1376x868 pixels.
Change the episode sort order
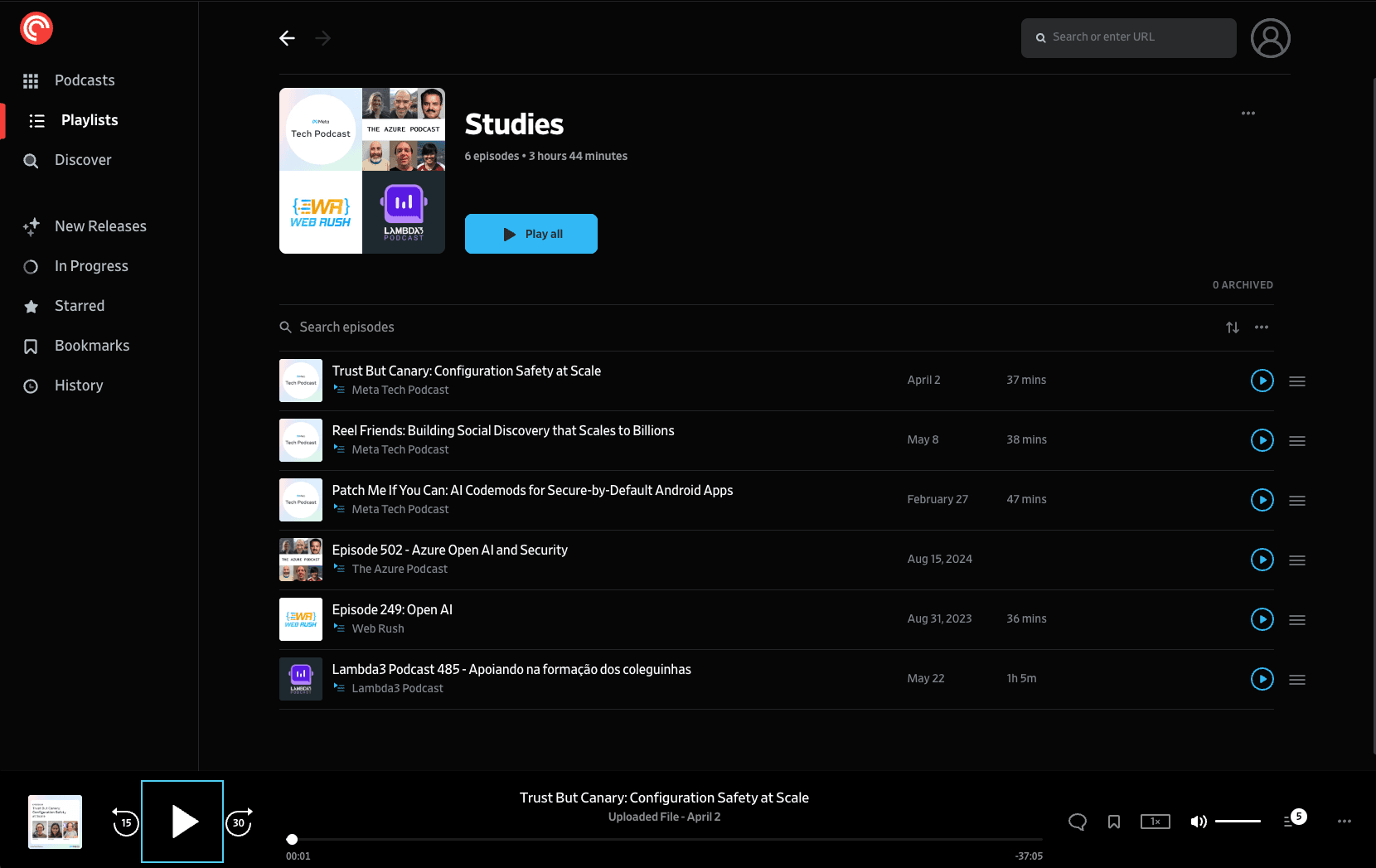1233,327
